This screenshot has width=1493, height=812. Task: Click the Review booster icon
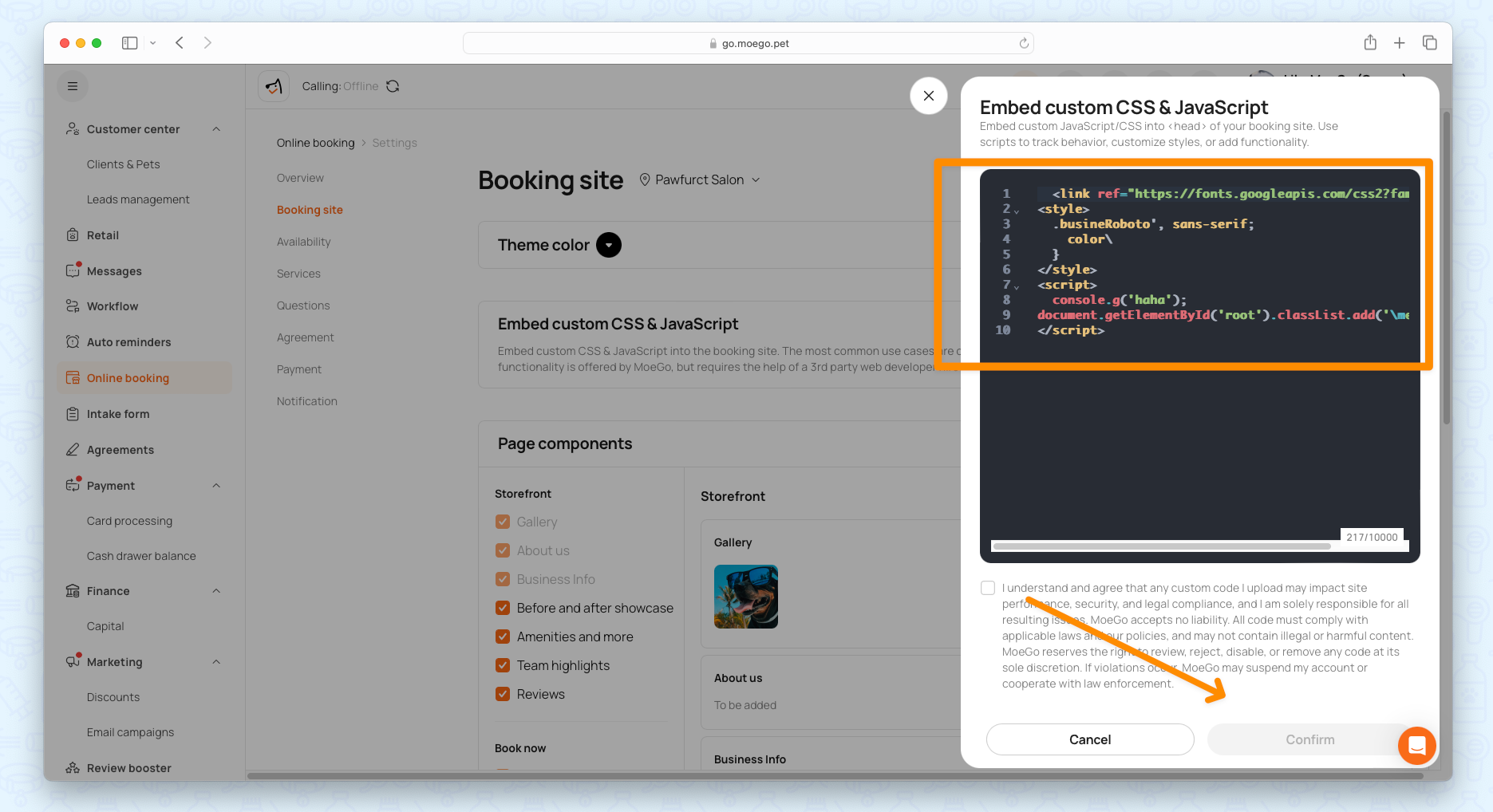73,768
